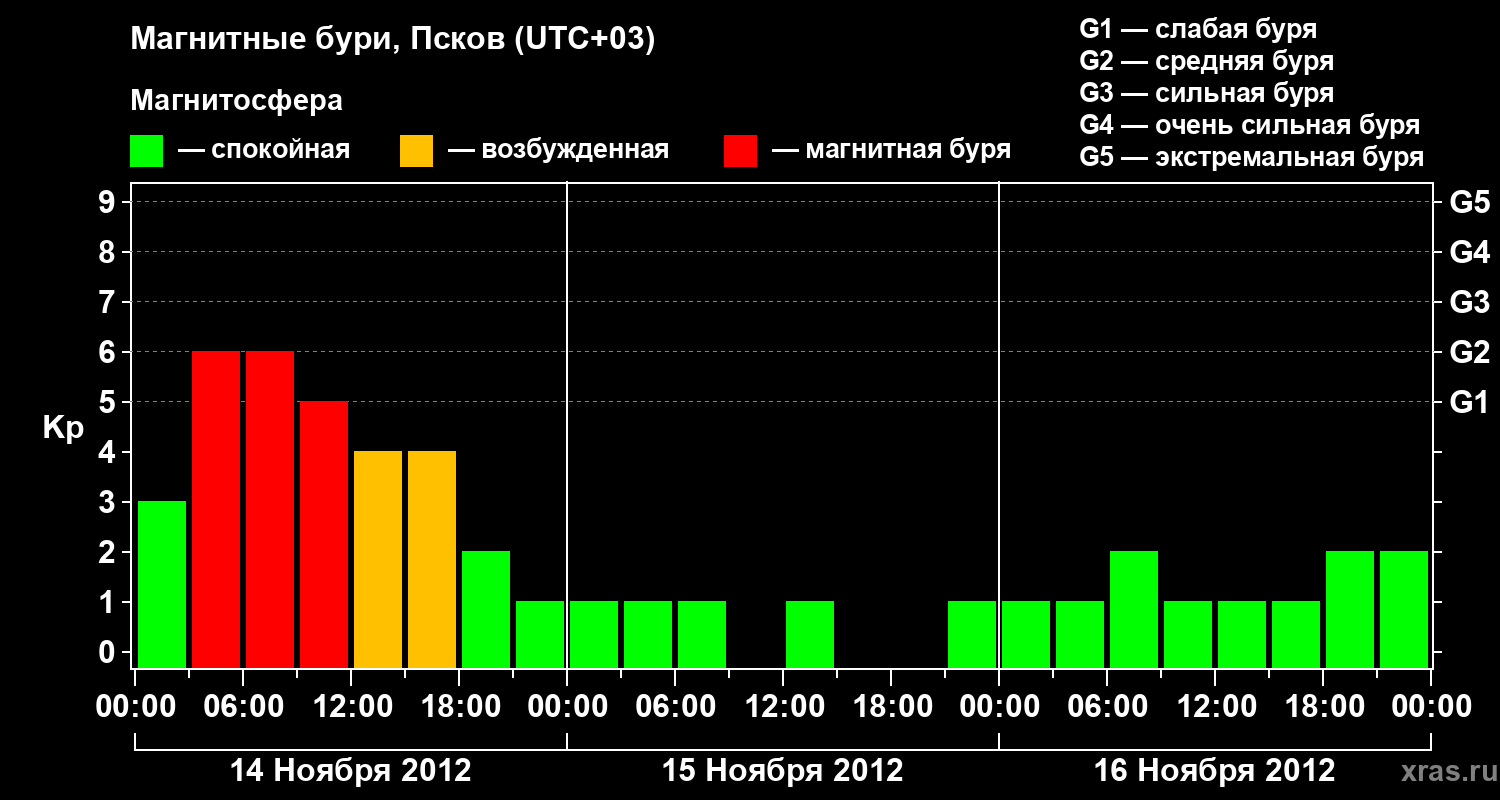Click the 'Магнитосфера' legend heading
The height and width of the screenshot is (800, 1500).
(x=236, y=101)
